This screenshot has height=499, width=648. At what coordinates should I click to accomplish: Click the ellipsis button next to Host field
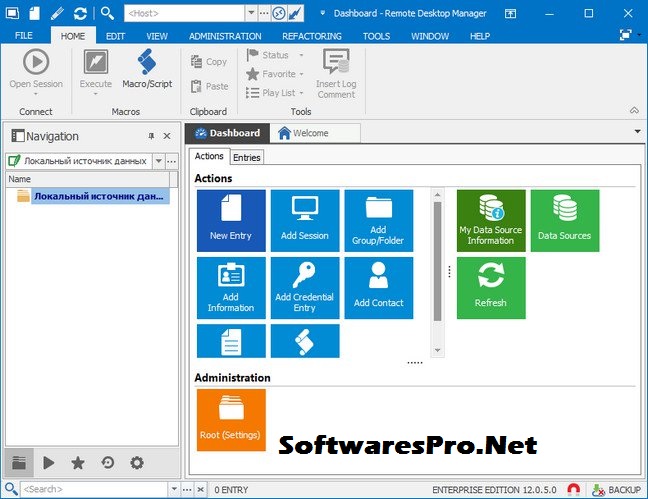[264, 13]
